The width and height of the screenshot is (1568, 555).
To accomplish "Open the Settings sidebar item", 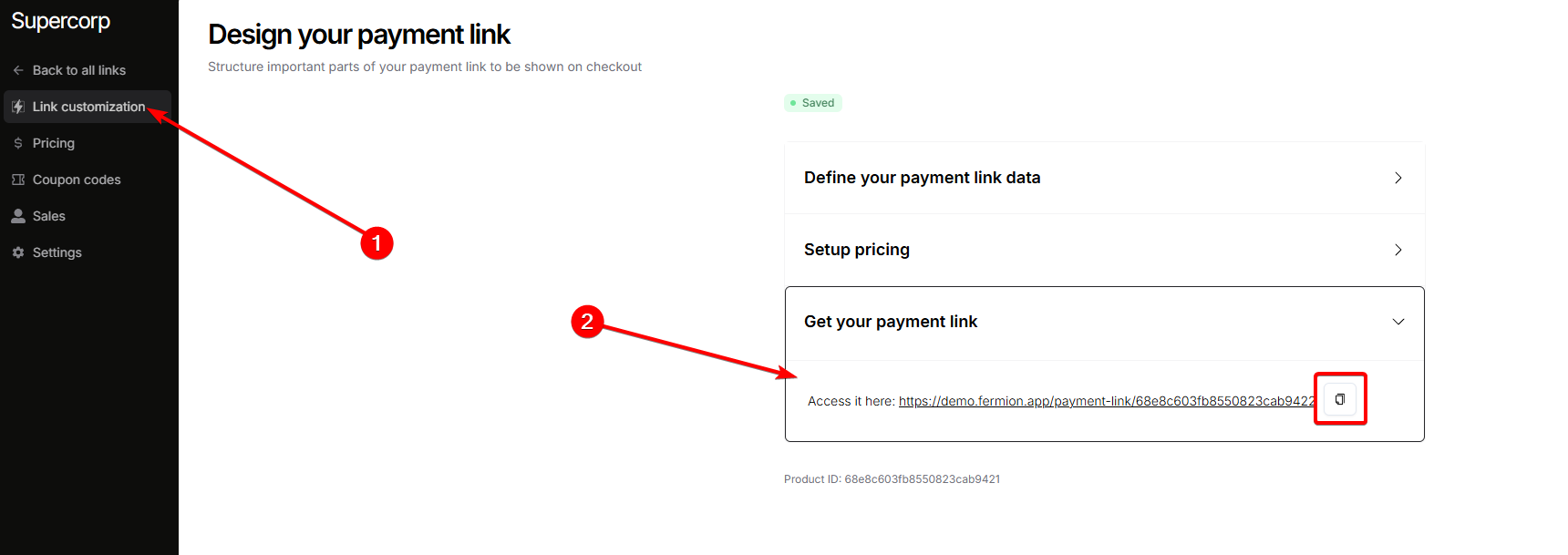I will 57,252.
